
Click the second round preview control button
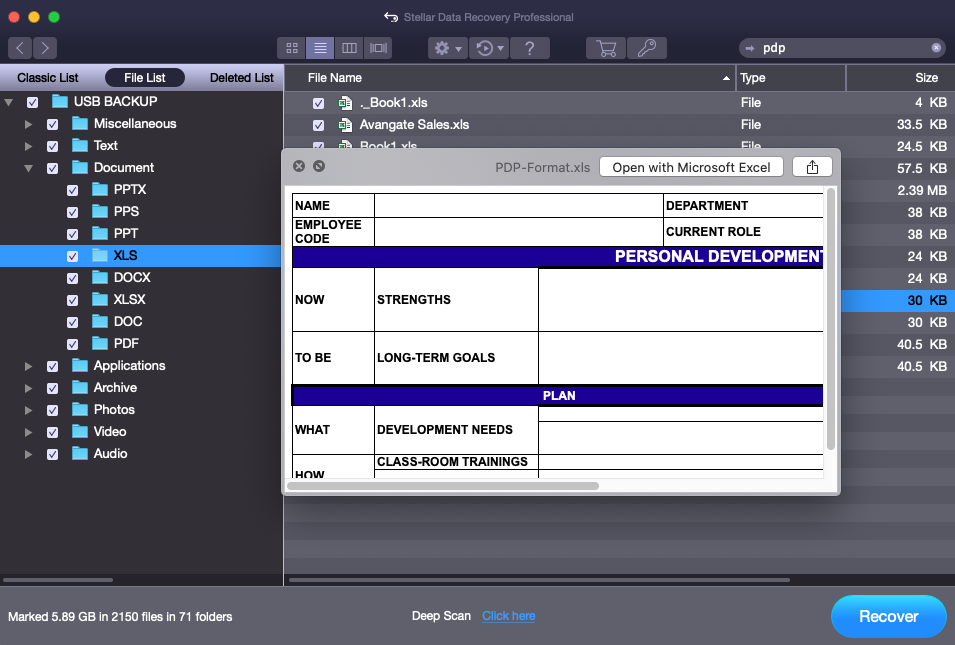[x=319, y=166]
